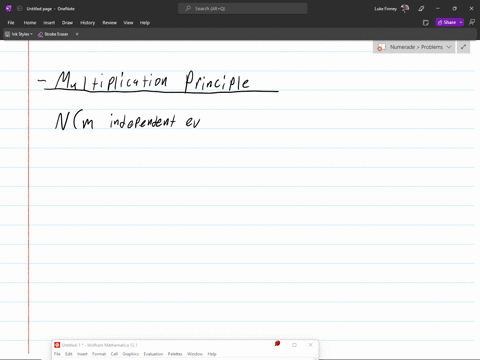Click the purple Share button
The height and width of the screenshot is (360, 480).
[x=447, y=22]
